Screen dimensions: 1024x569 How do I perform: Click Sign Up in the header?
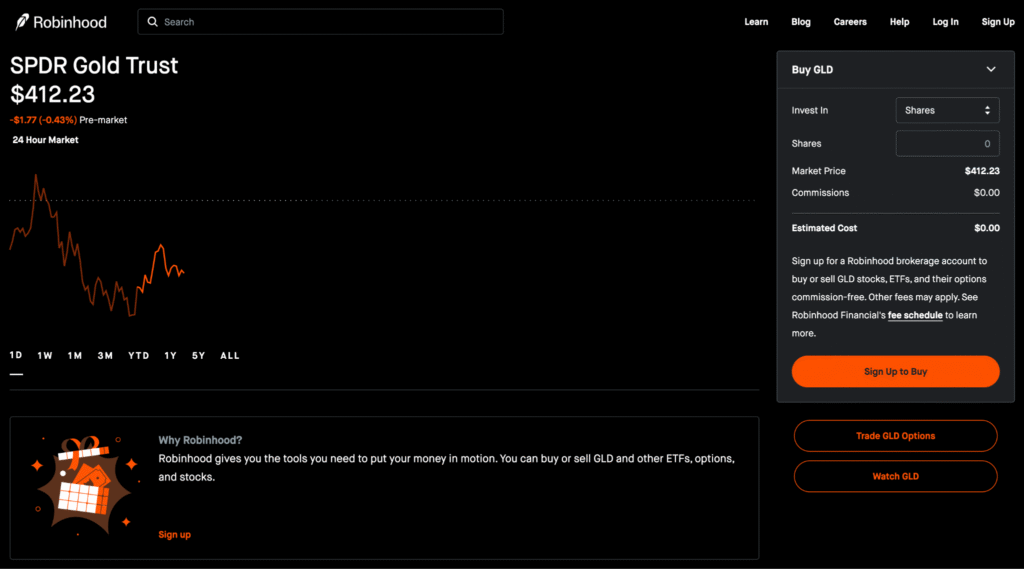click(x=998, y=22)
